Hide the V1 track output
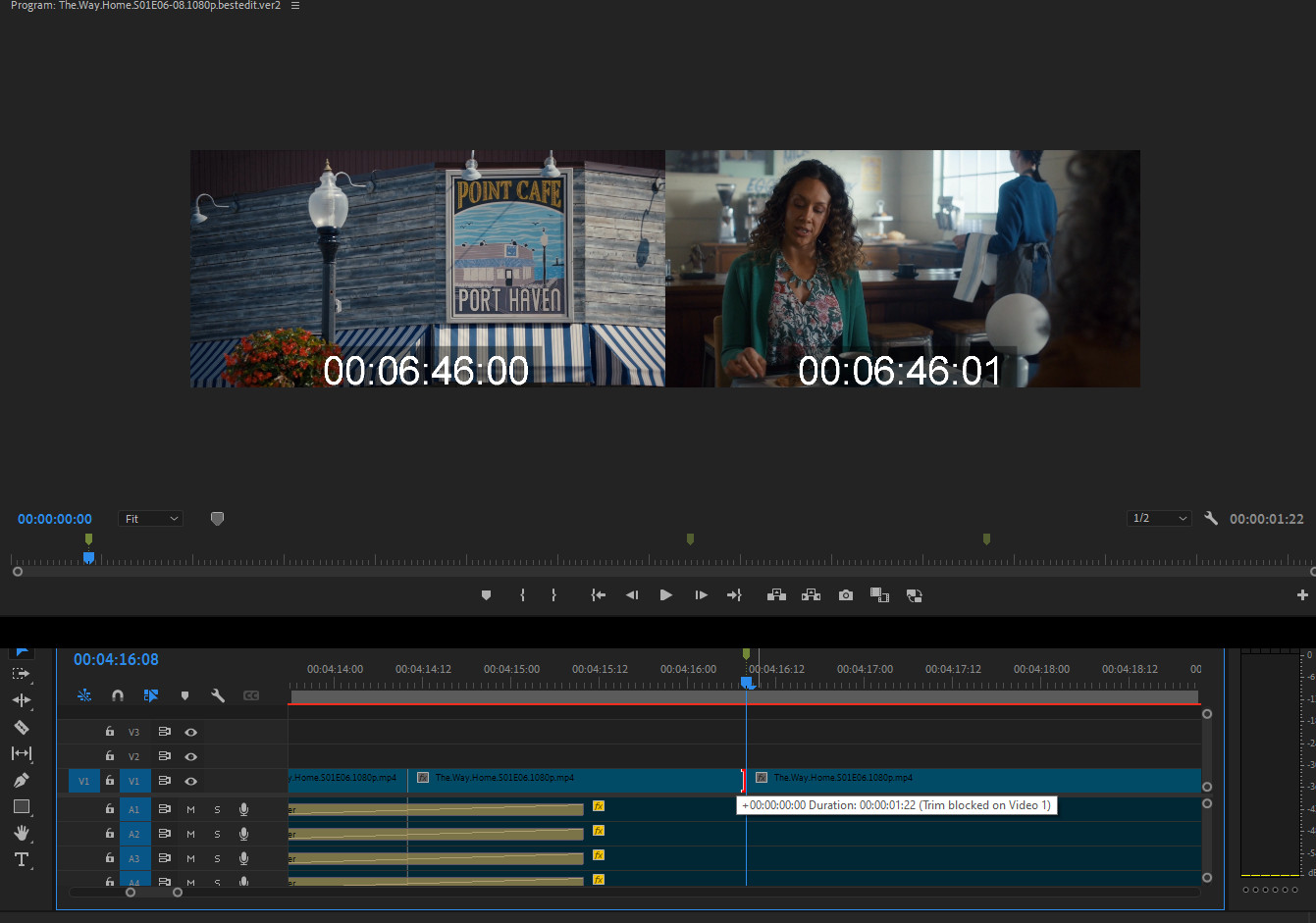 coord(191,781)
